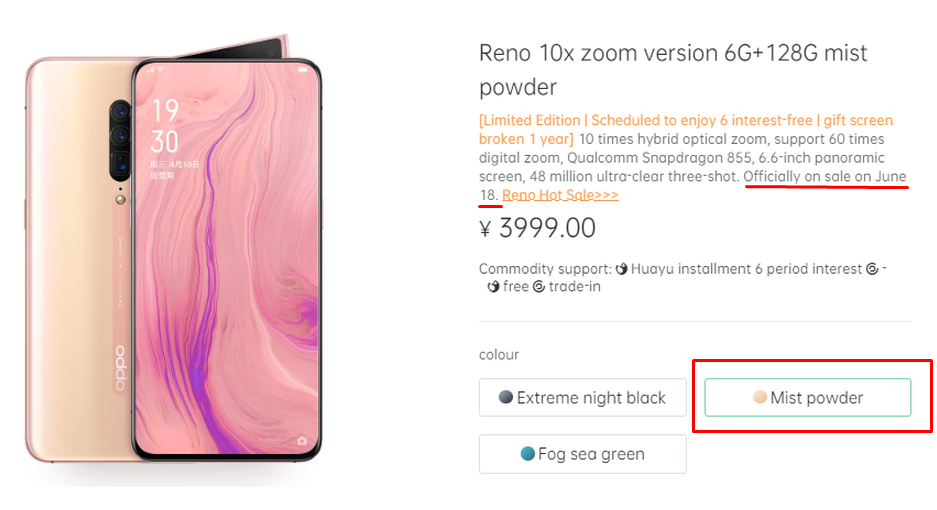Click the spiral icon after 'period interest'
937x510 pixels.
click(872, 269)
